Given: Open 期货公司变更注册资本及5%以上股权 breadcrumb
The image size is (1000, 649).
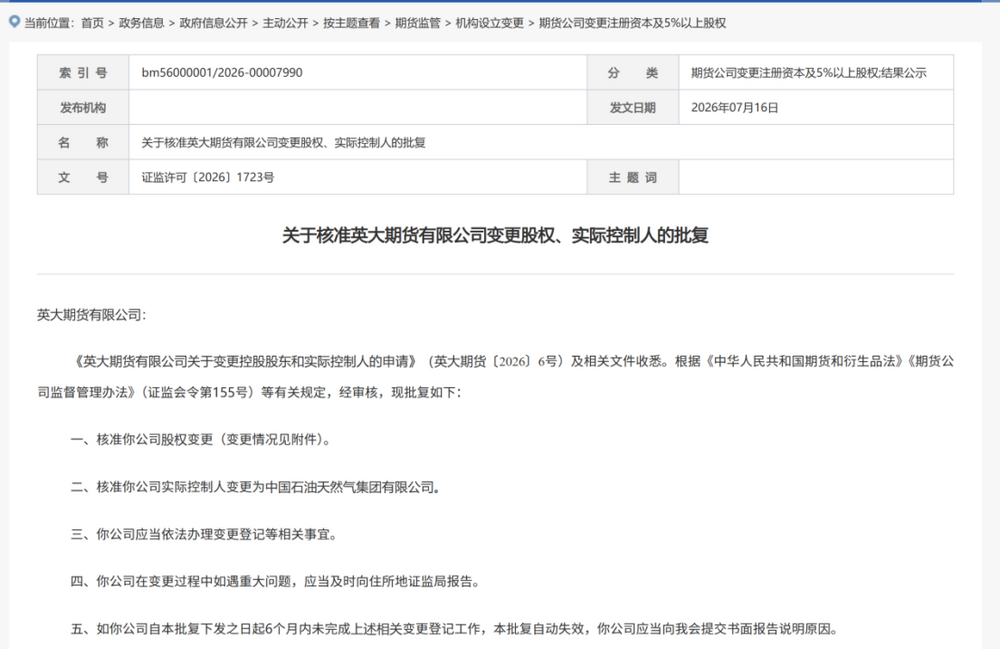Looking at the screenshot, I should 633,23.
